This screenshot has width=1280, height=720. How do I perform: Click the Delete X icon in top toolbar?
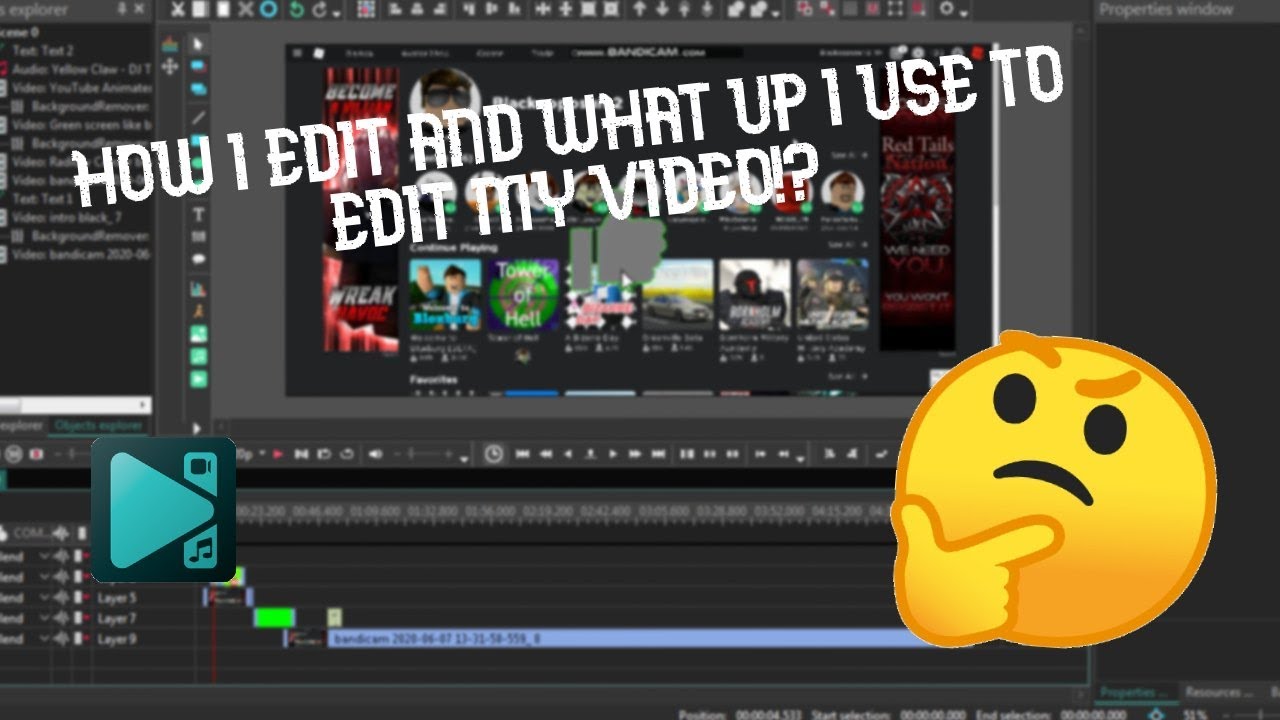245,10
